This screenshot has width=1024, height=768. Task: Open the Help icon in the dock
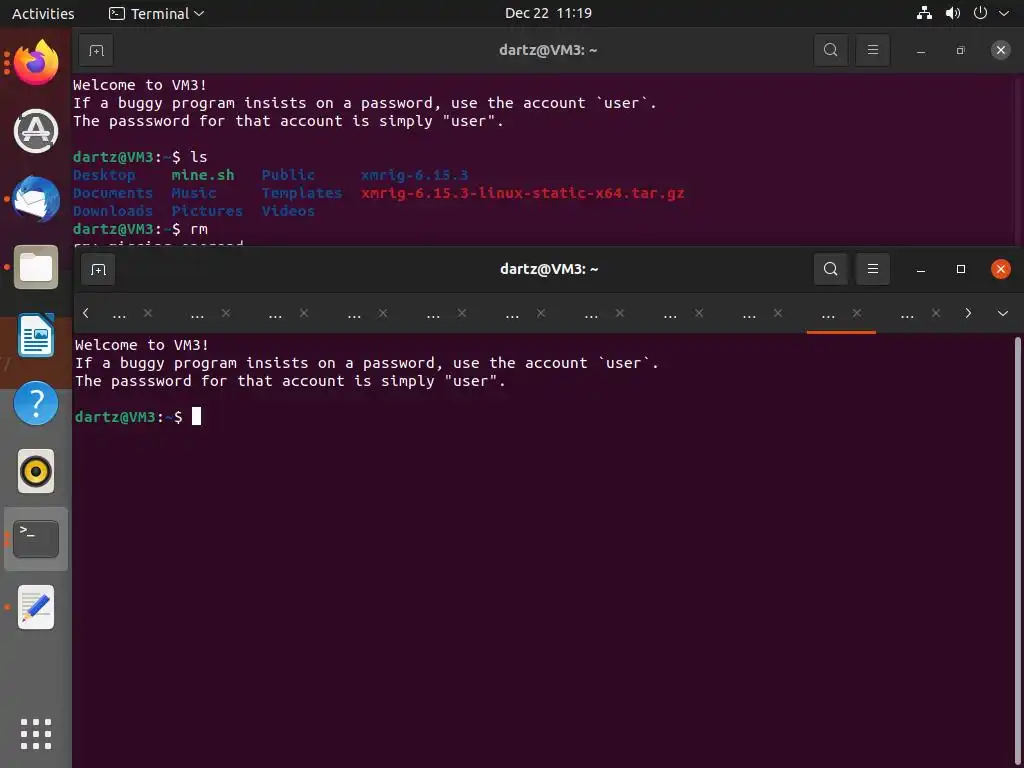pos(36,403)
